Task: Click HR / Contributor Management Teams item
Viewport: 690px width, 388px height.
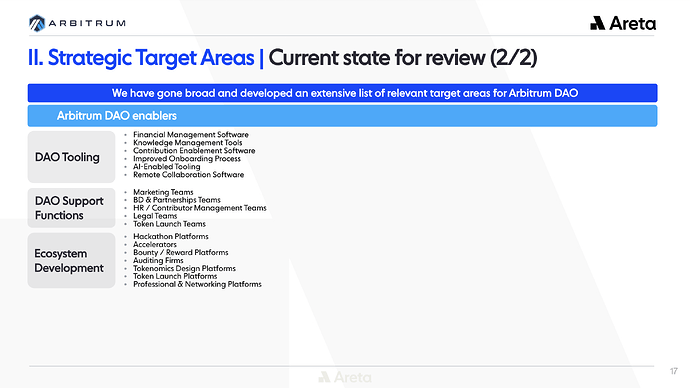Action: [x=200, y=208]
